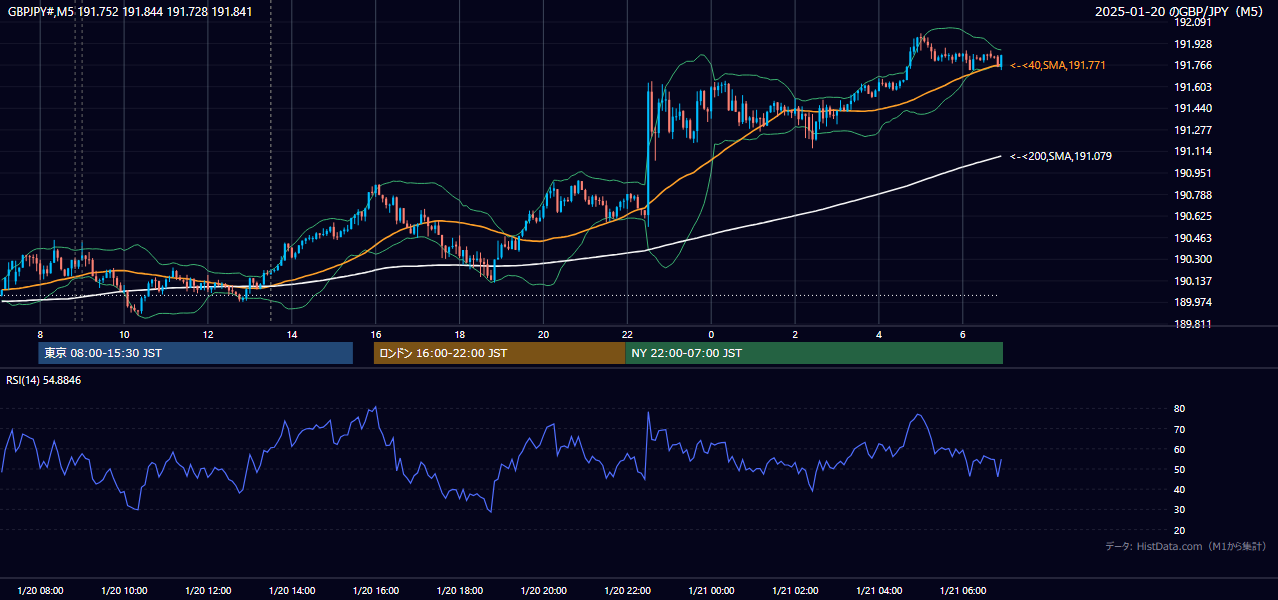The height and width of the screenshot is (600, 1278).
Task: Click the 190.788 price axis value
Action: (1192, 195)
